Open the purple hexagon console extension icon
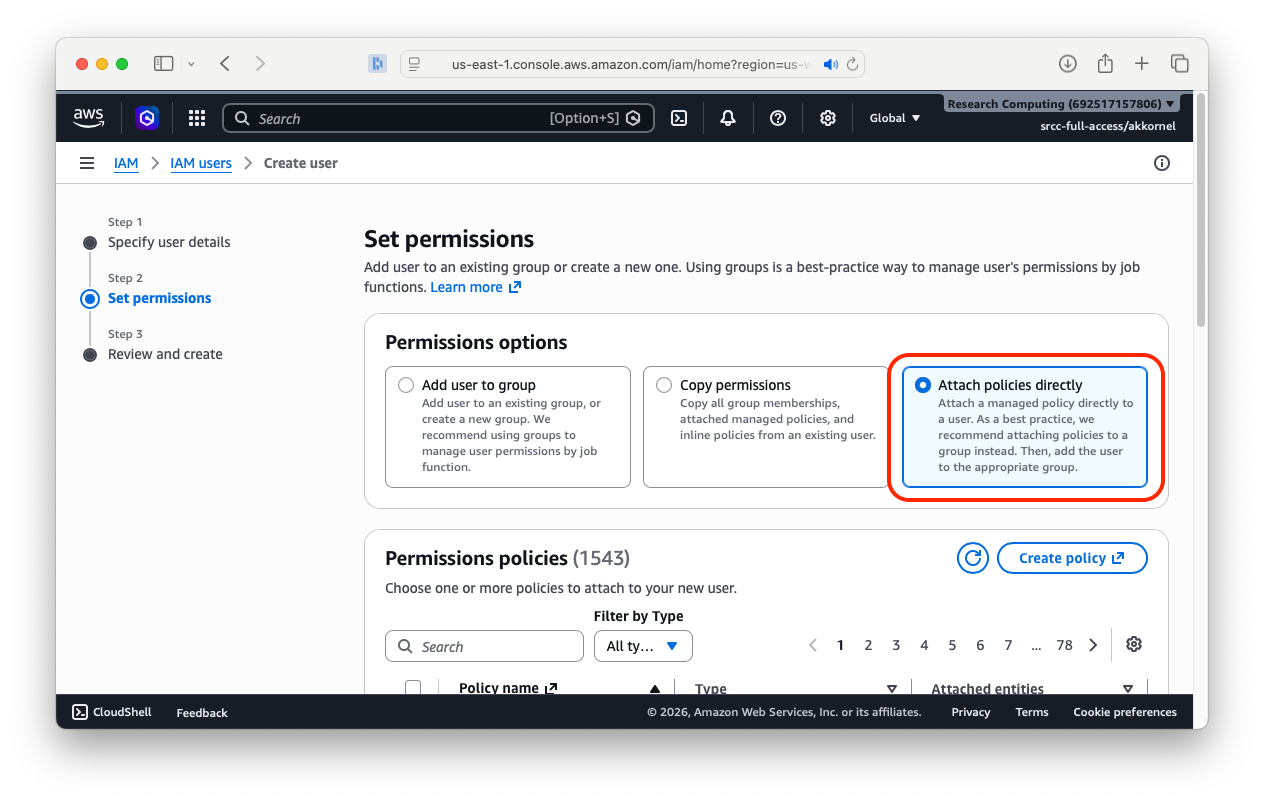This screenshot has height=803, width=1264. coord(147,118)
